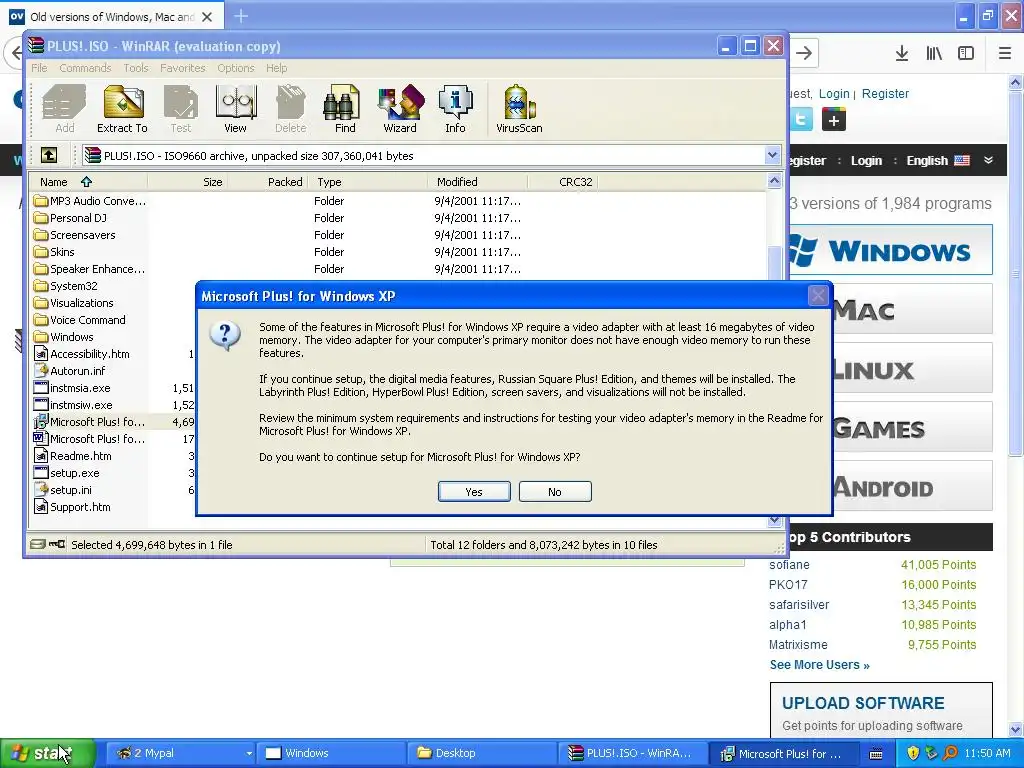Click the WinRAR file list scroll up arrow
This screenshot has width=1024, height=768.
tap(775, 182)
